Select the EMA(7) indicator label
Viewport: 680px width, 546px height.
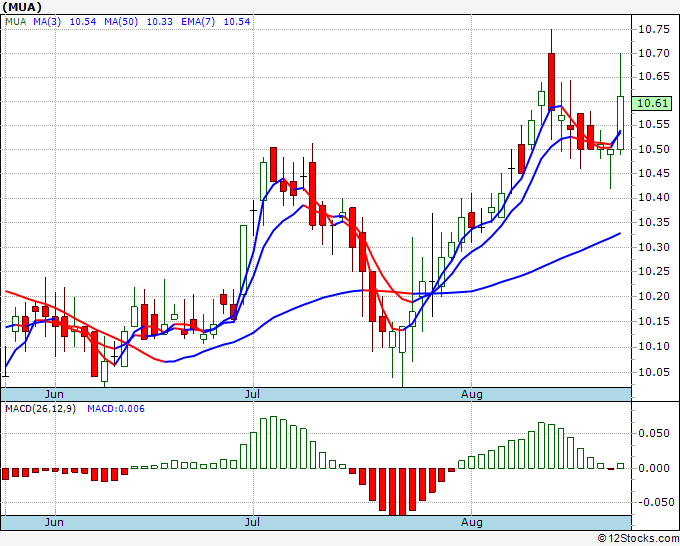point(198,22)
